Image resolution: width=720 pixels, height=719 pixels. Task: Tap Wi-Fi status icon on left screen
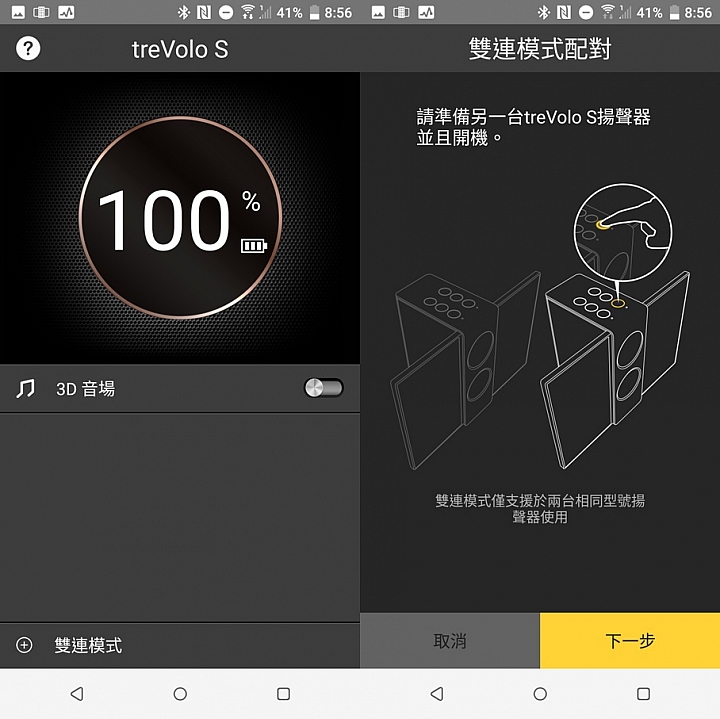[248, 12]
